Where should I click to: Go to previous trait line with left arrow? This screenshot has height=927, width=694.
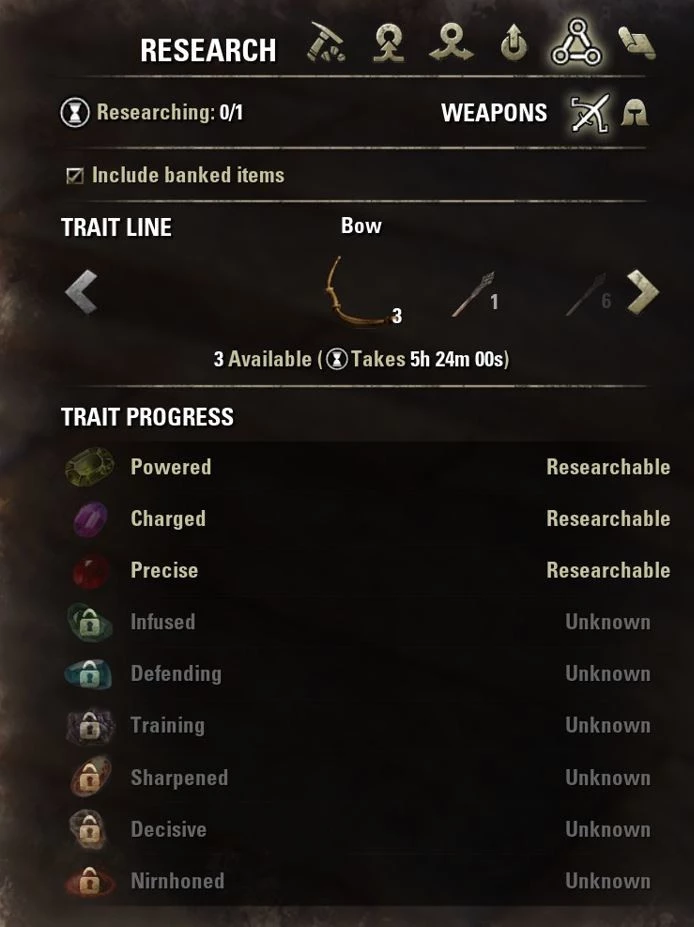click(81, 291)
